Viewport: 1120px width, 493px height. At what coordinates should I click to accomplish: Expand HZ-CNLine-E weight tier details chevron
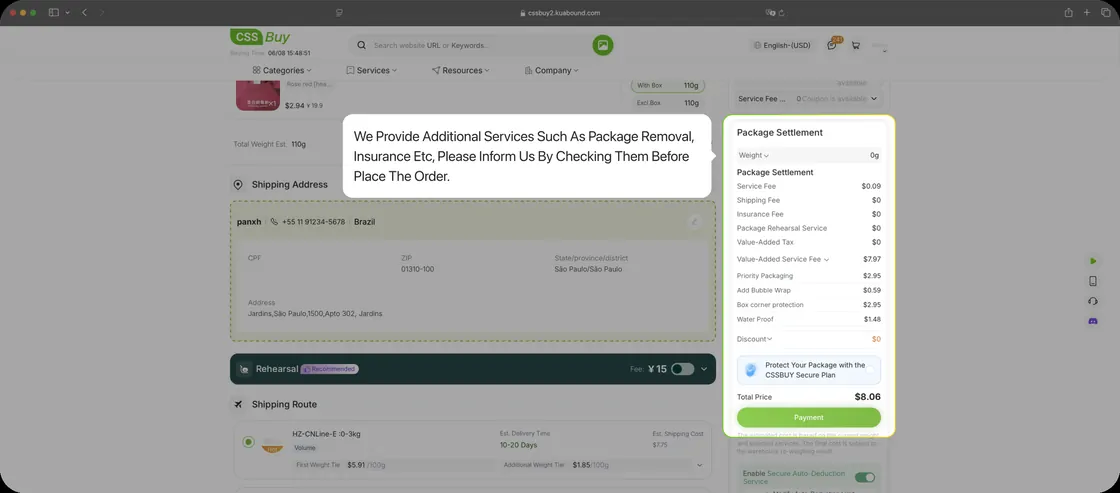(699, 465)
